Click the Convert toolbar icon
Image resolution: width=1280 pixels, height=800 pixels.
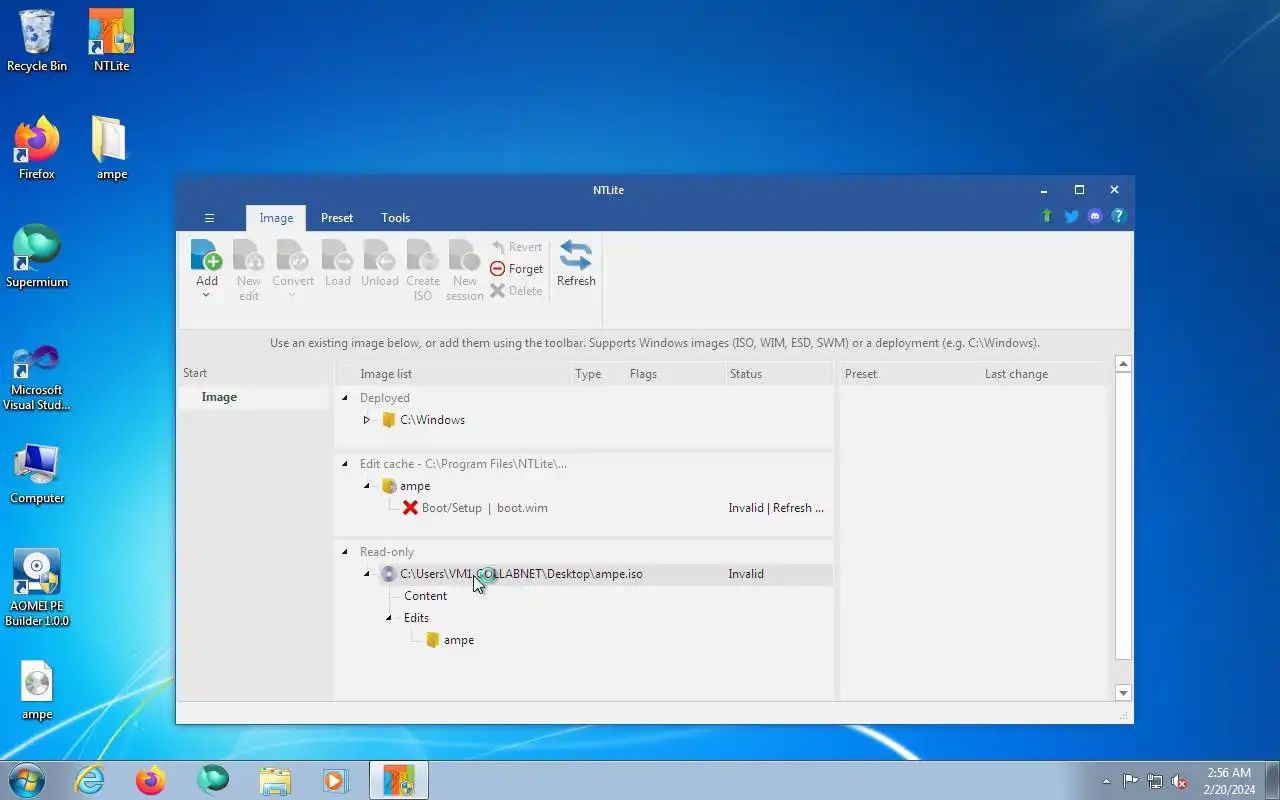293,255
